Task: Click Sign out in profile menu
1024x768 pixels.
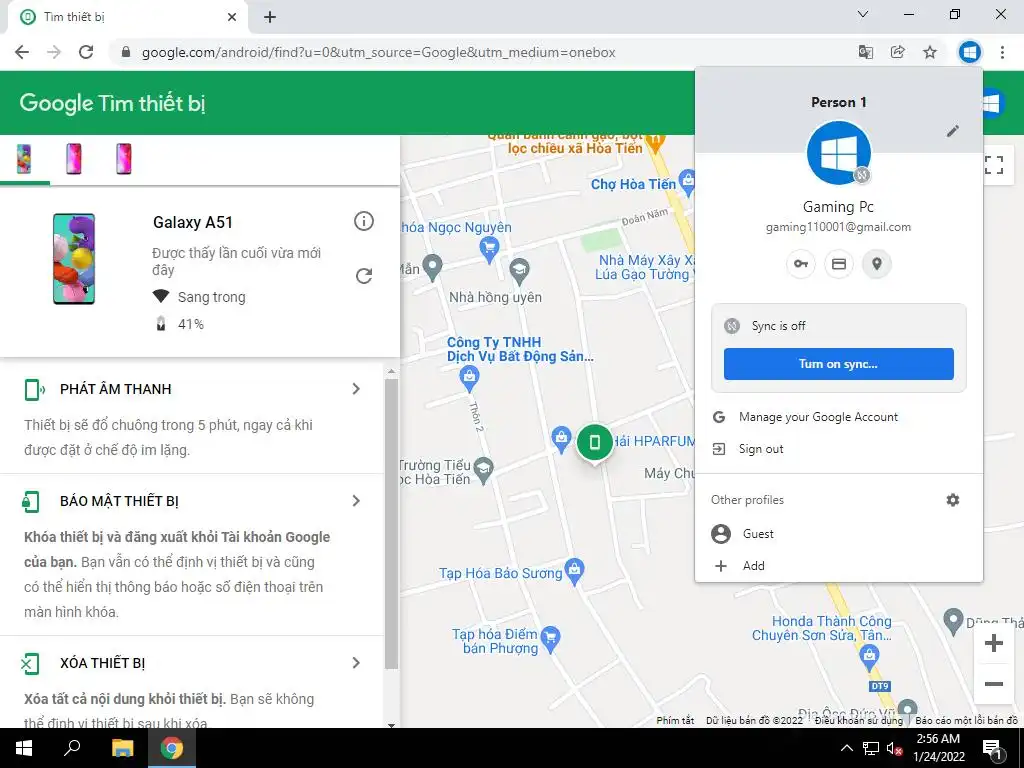Action: tap(839, 449)
